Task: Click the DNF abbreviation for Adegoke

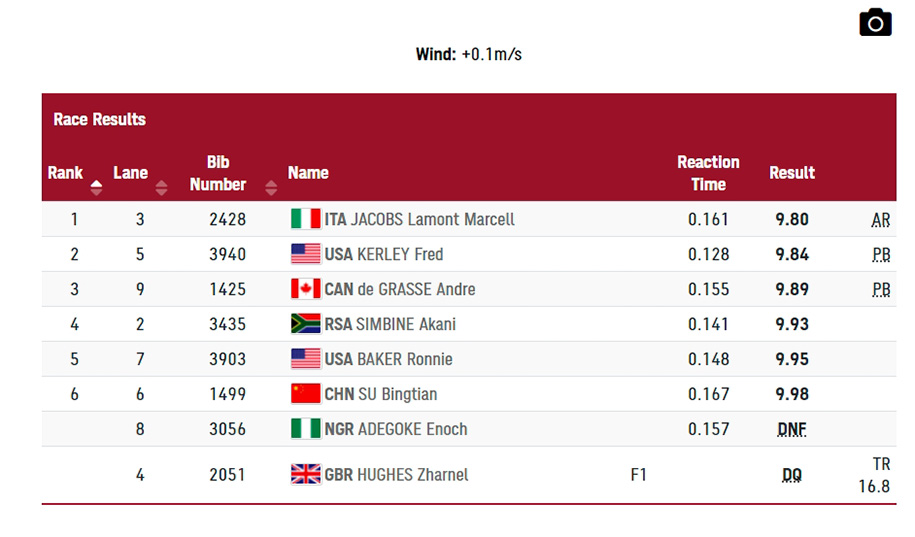Action: [792, 430]
